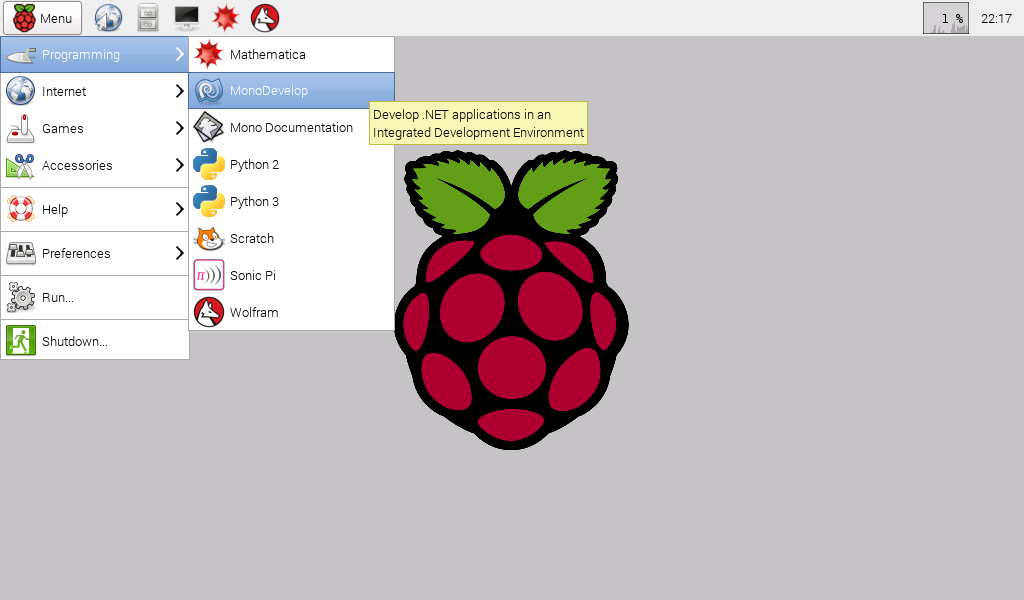Open the Terminal monitor icon in the taskbar
Screen dimensions: 1024x600
click(x=187, y=18)
